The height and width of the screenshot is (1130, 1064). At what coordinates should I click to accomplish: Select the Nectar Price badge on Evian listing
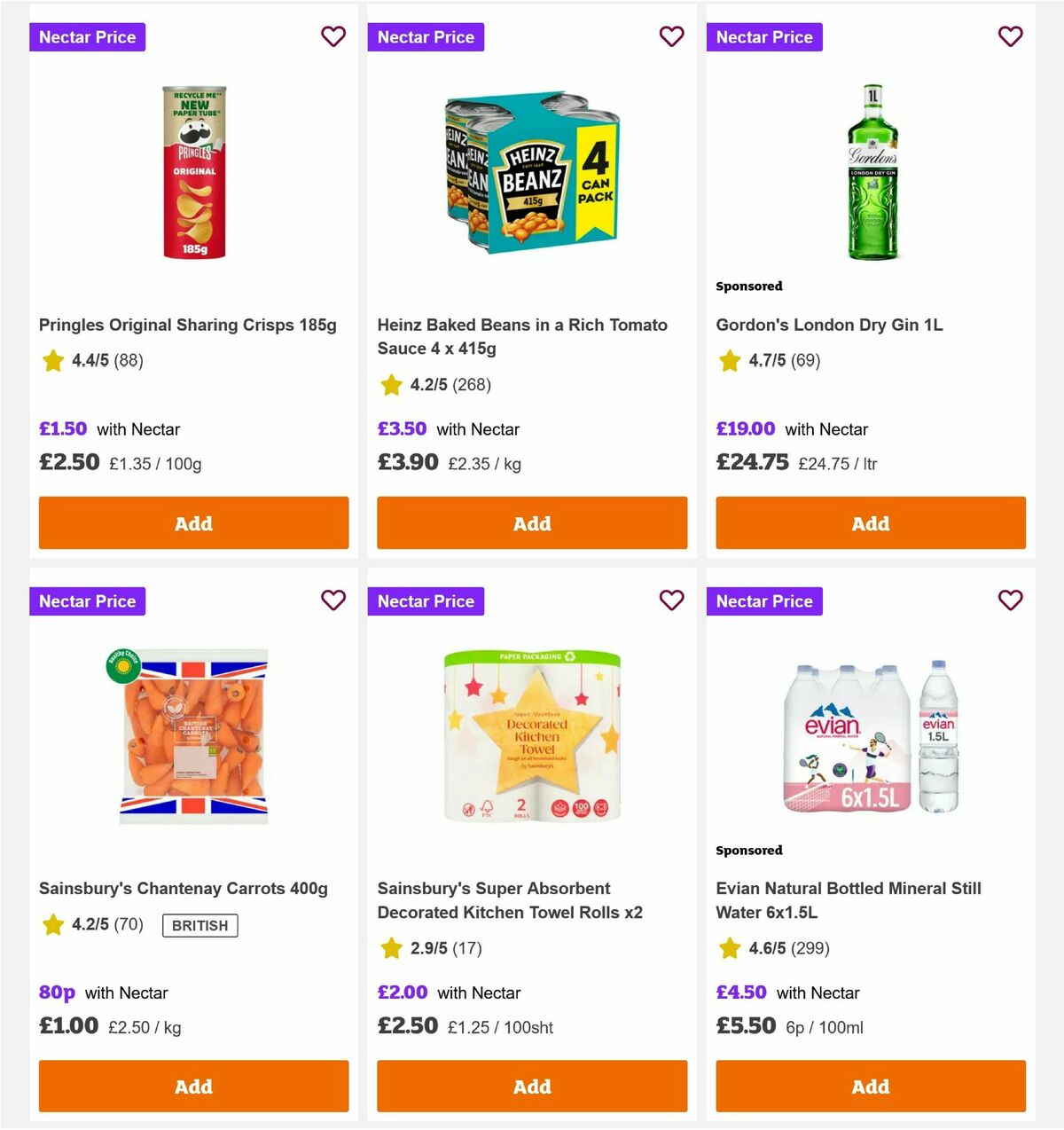click(764, 600)
